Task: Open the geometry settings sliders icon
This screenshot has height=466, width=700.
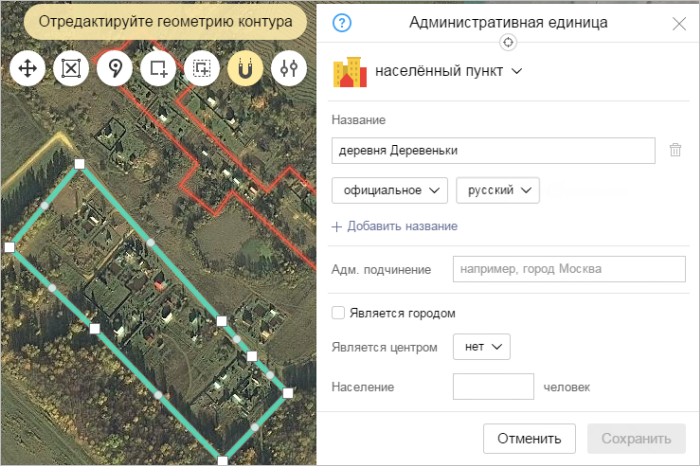Action: click(290, 68)
